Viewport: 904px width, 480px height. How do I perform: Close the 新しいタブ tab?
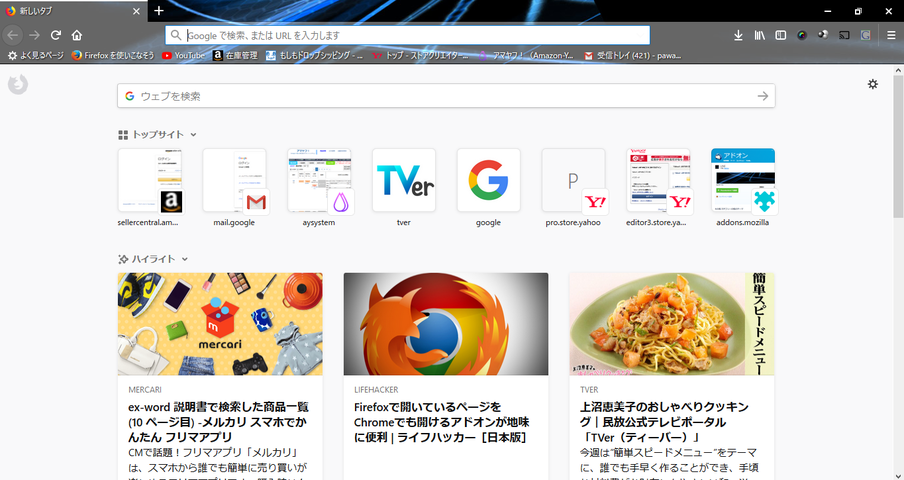136,11
